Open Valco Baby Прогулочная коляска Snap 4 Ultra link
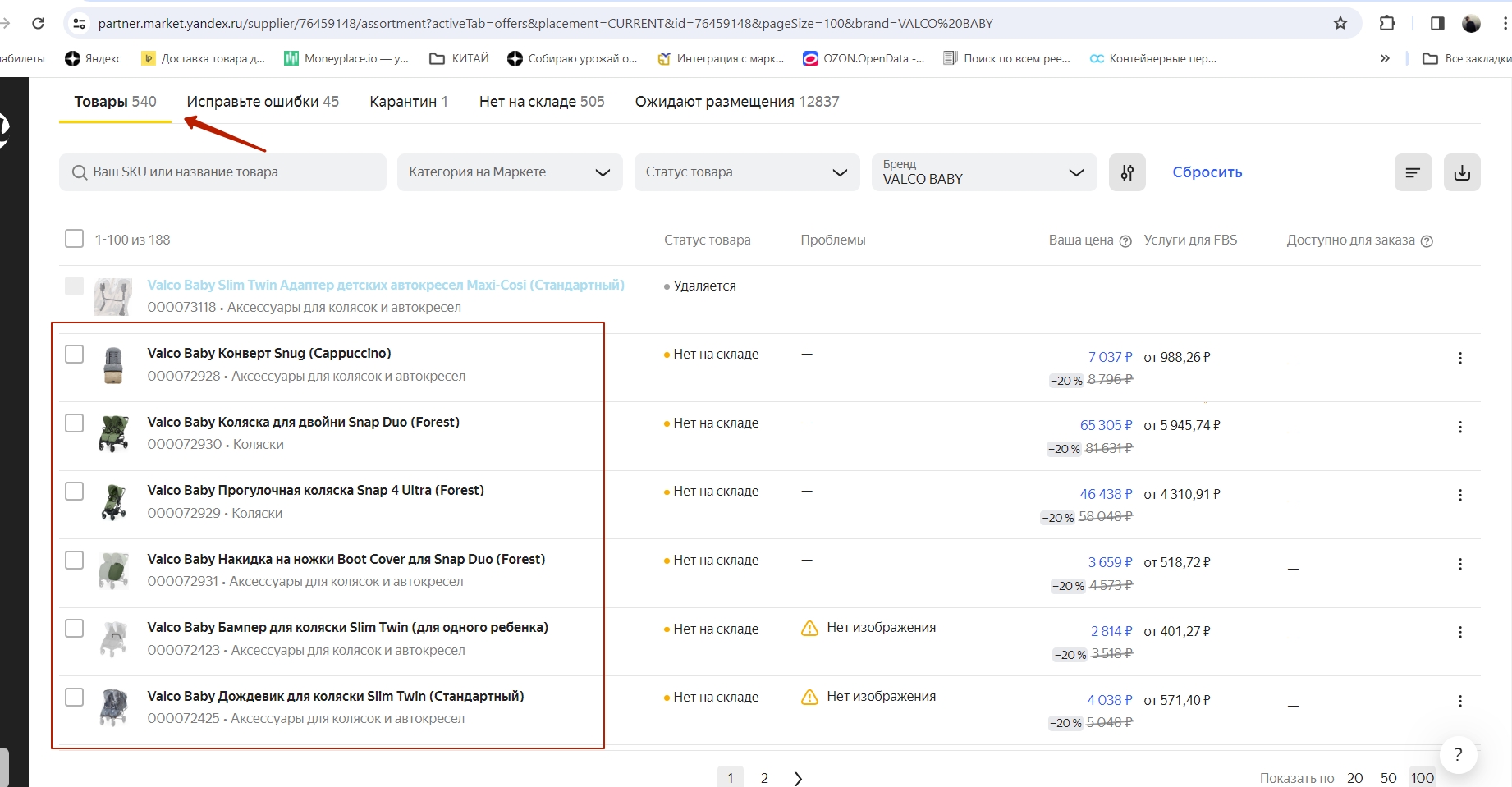 (315, 491)
